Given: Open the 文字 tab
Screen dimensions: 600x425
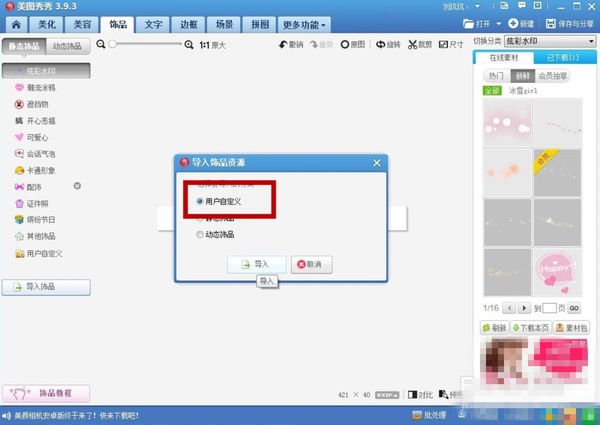Looking at the screenshot, I should [x=153, y=25].
